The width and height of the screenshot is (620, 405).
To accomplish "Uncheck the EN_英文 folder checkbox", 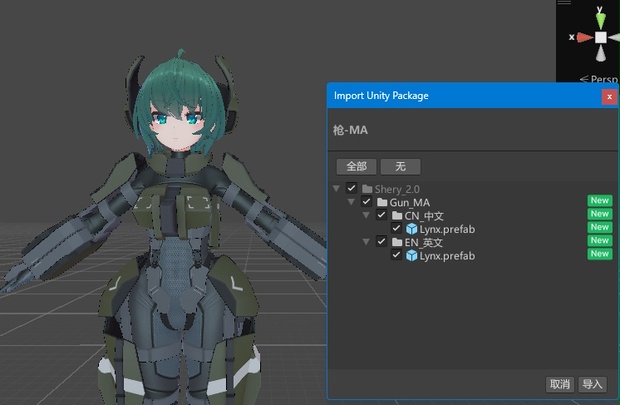I will (x=381, y=241).
